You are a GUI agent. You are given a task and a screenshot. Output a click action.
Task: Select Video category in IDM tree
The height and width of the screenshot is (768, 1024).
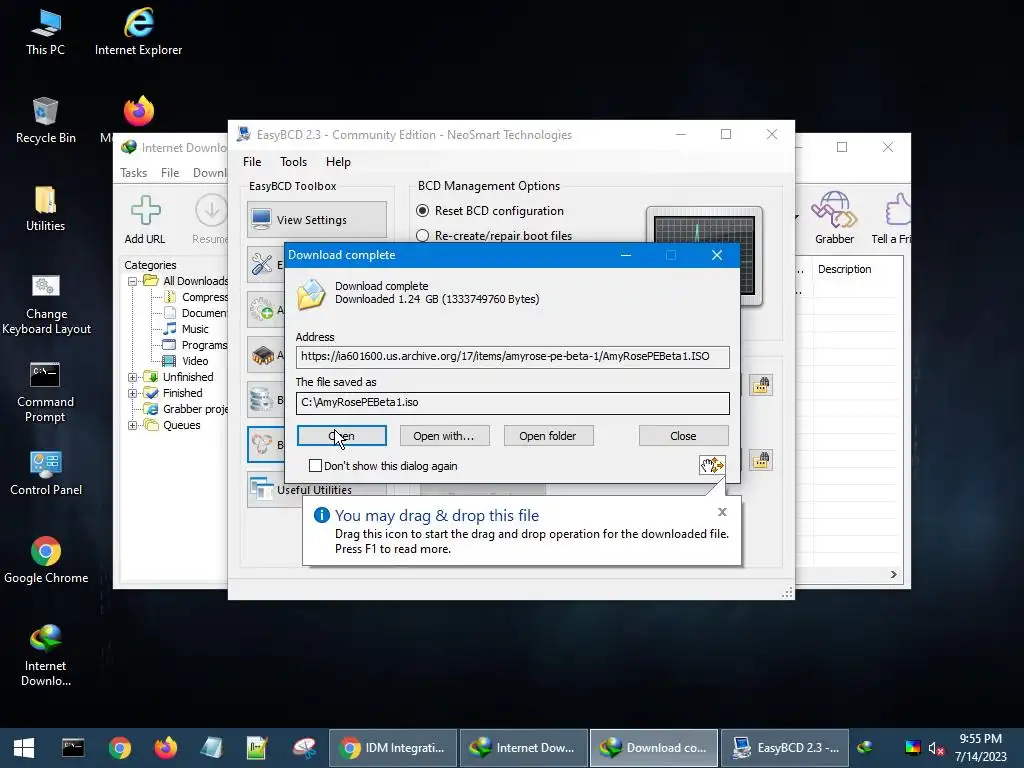coord(195,361)
